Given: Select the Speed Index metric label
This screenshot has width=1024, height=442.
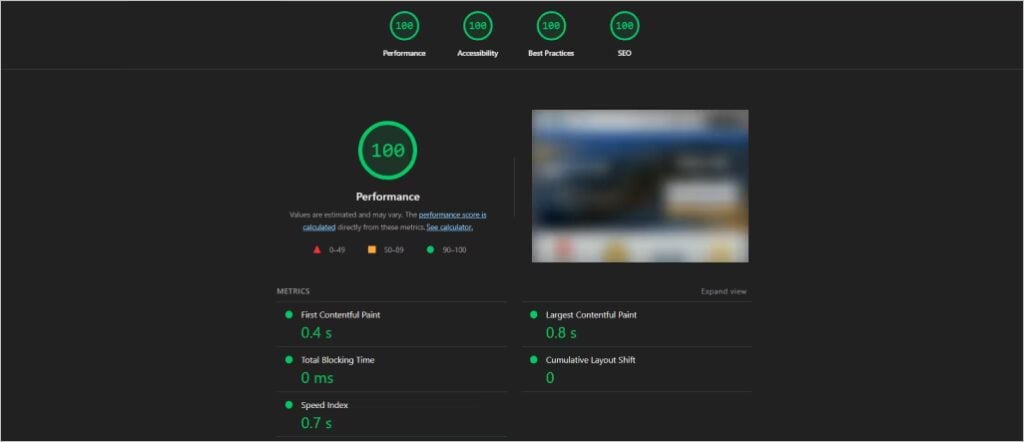Looking at the screenshot, I should 325,405.
